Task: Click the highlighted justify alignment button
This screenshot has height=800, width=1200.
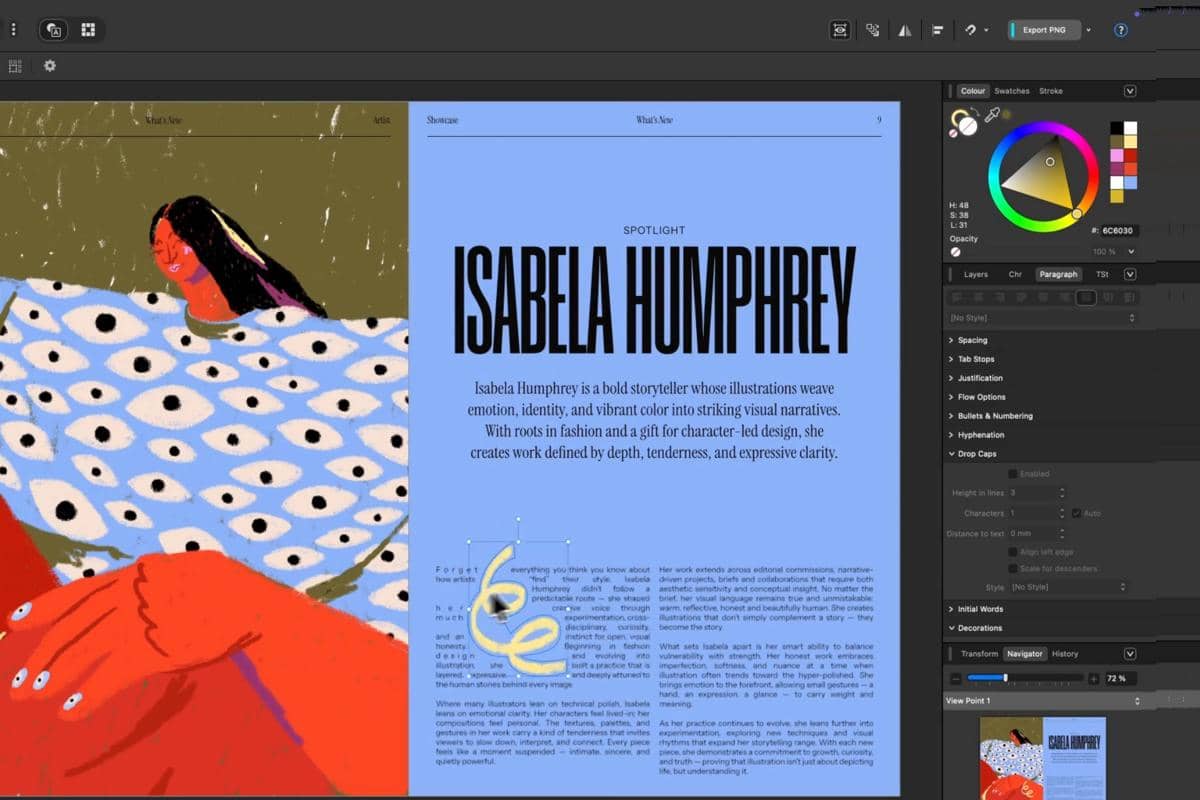Action: click(1086, 297)
